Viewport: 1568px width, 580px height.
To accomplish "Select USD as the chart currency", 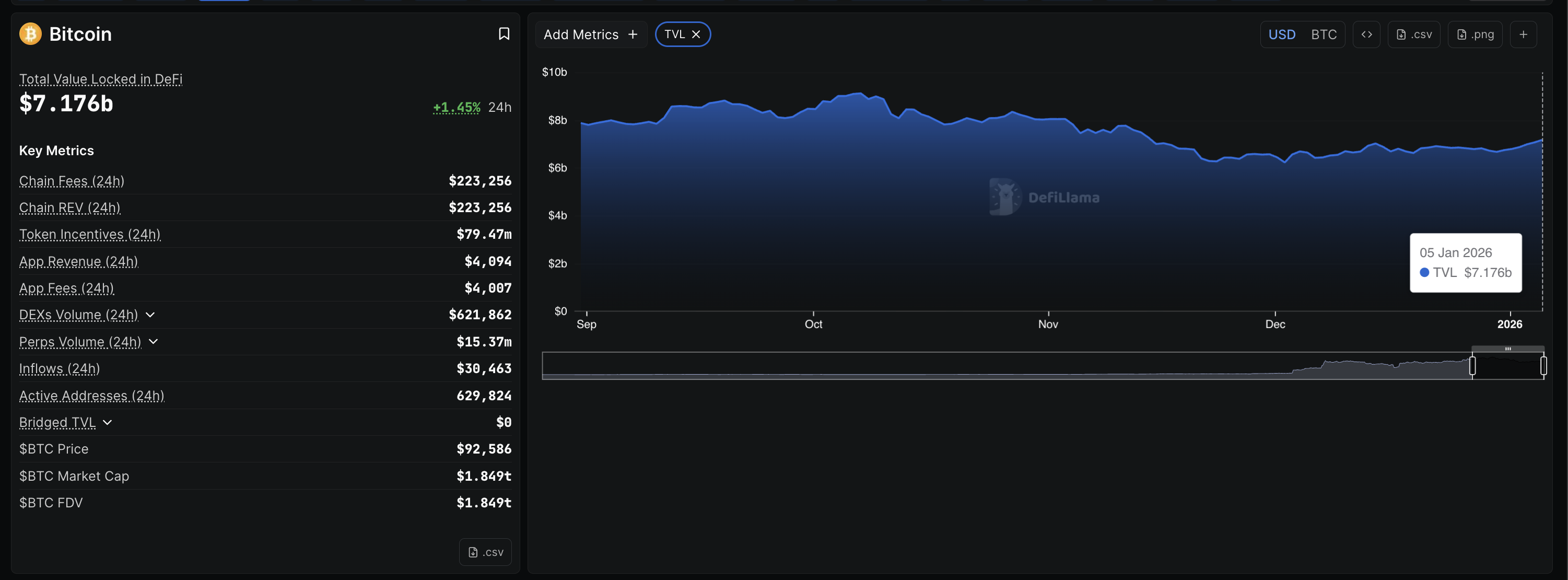I will 1282,34.
